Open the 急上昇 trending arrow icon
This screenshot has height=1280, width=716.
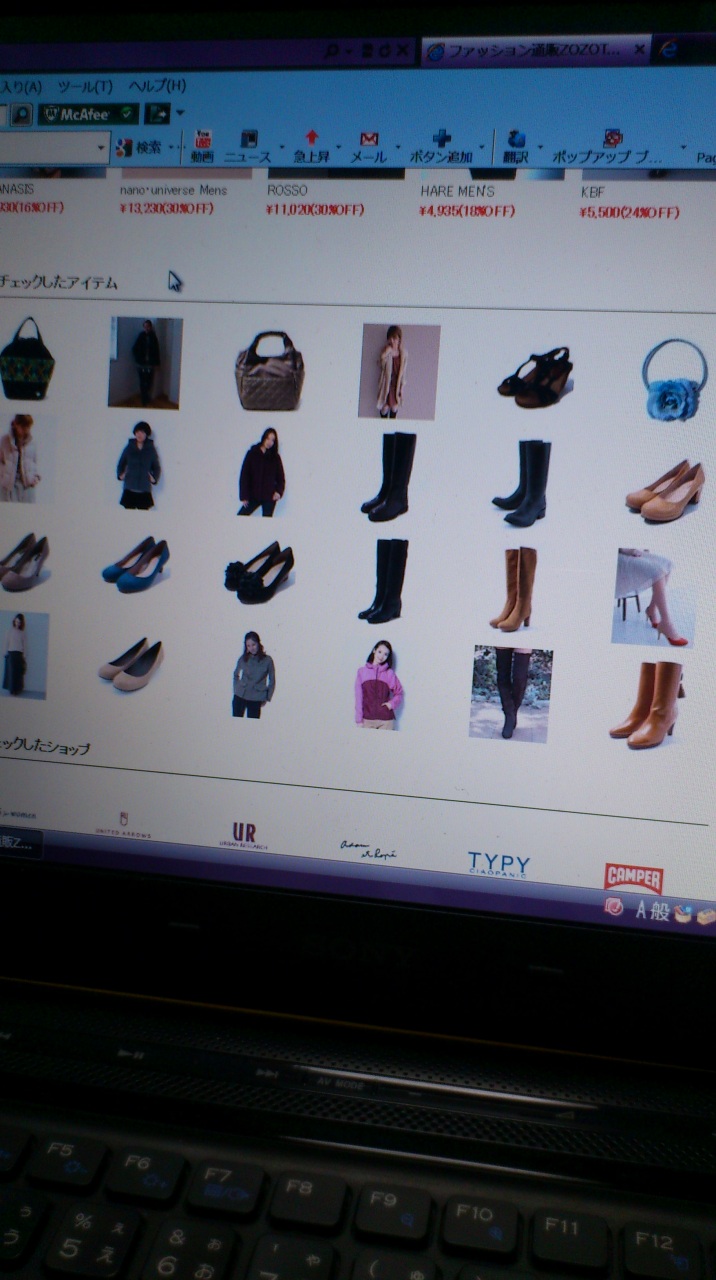(x=311, y=147)
